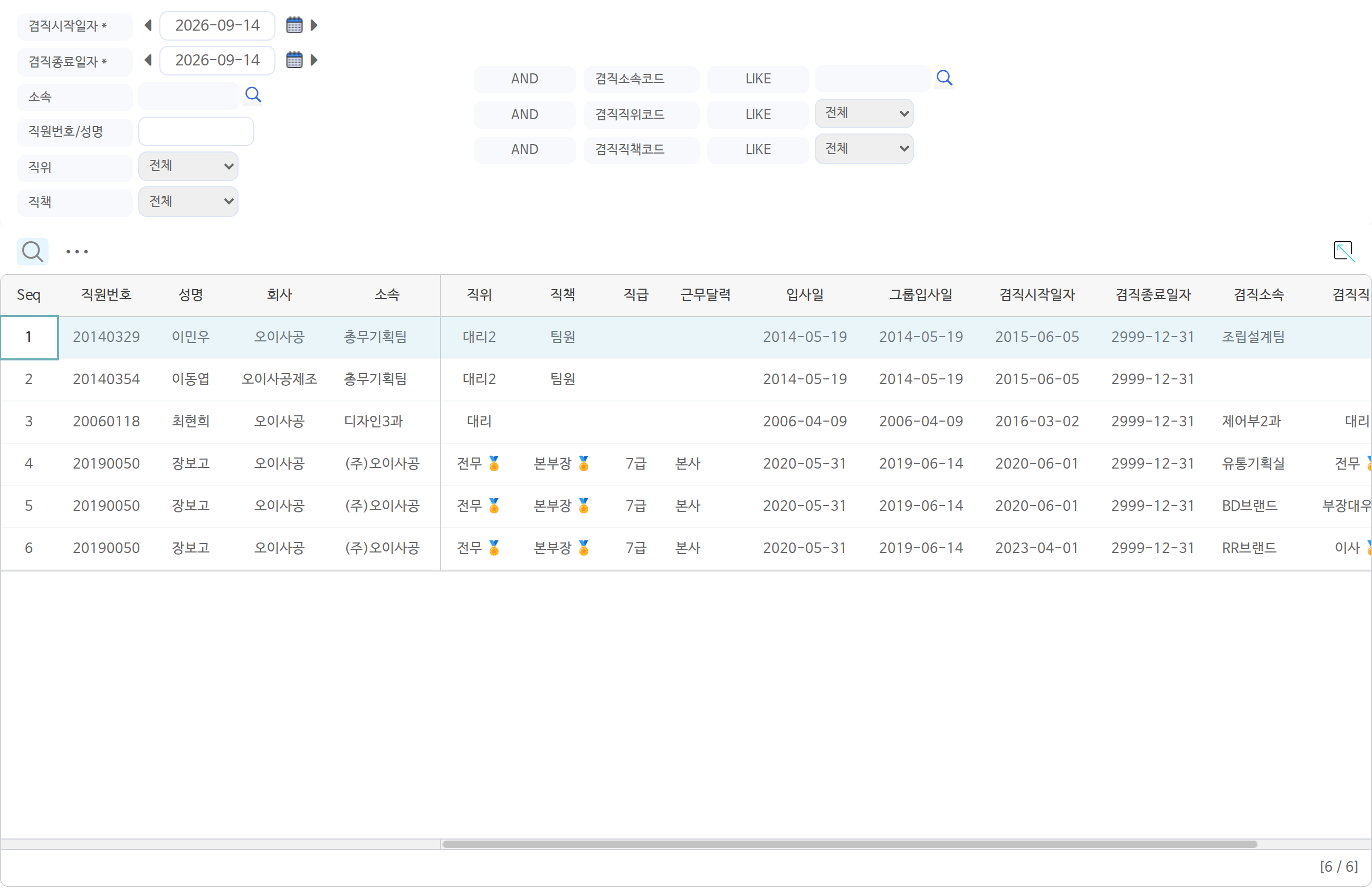Image resolution: width=1372 pixels, height=896 pixels.
Task: Sort by the 겸직소속 column header
Action: click(x=1259, y=294)
